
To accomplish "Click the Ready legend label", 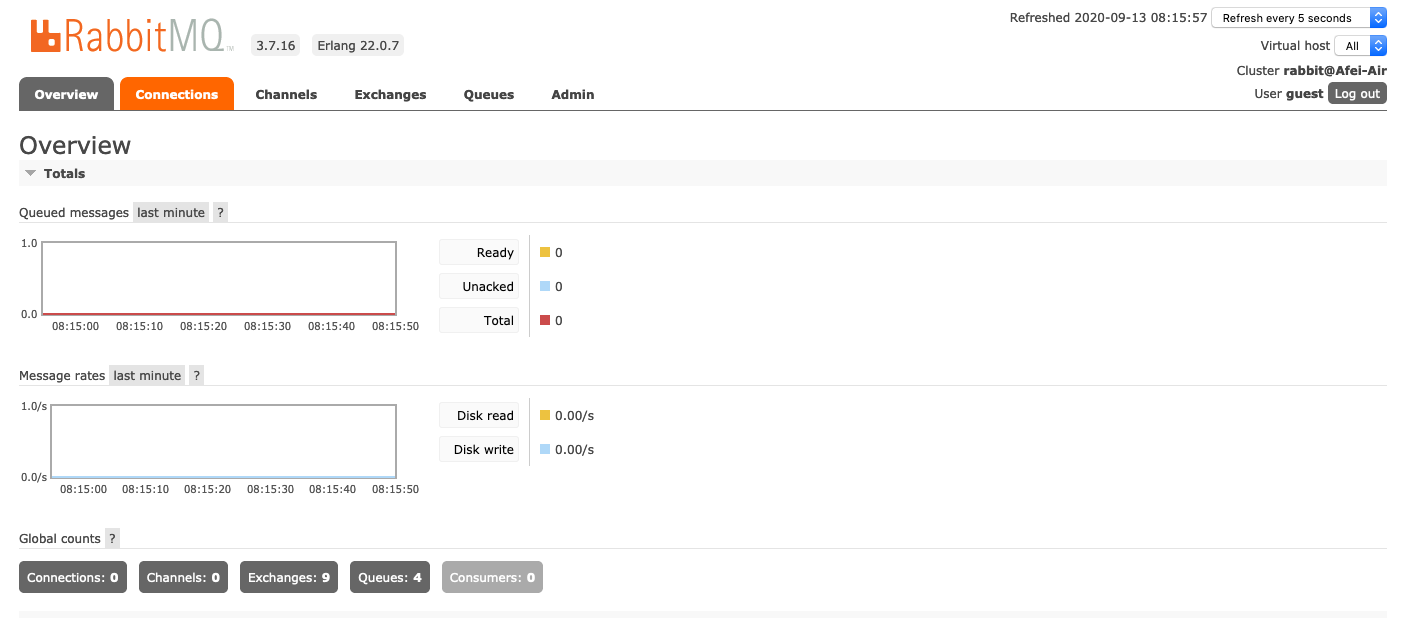I will pos(479,253).
